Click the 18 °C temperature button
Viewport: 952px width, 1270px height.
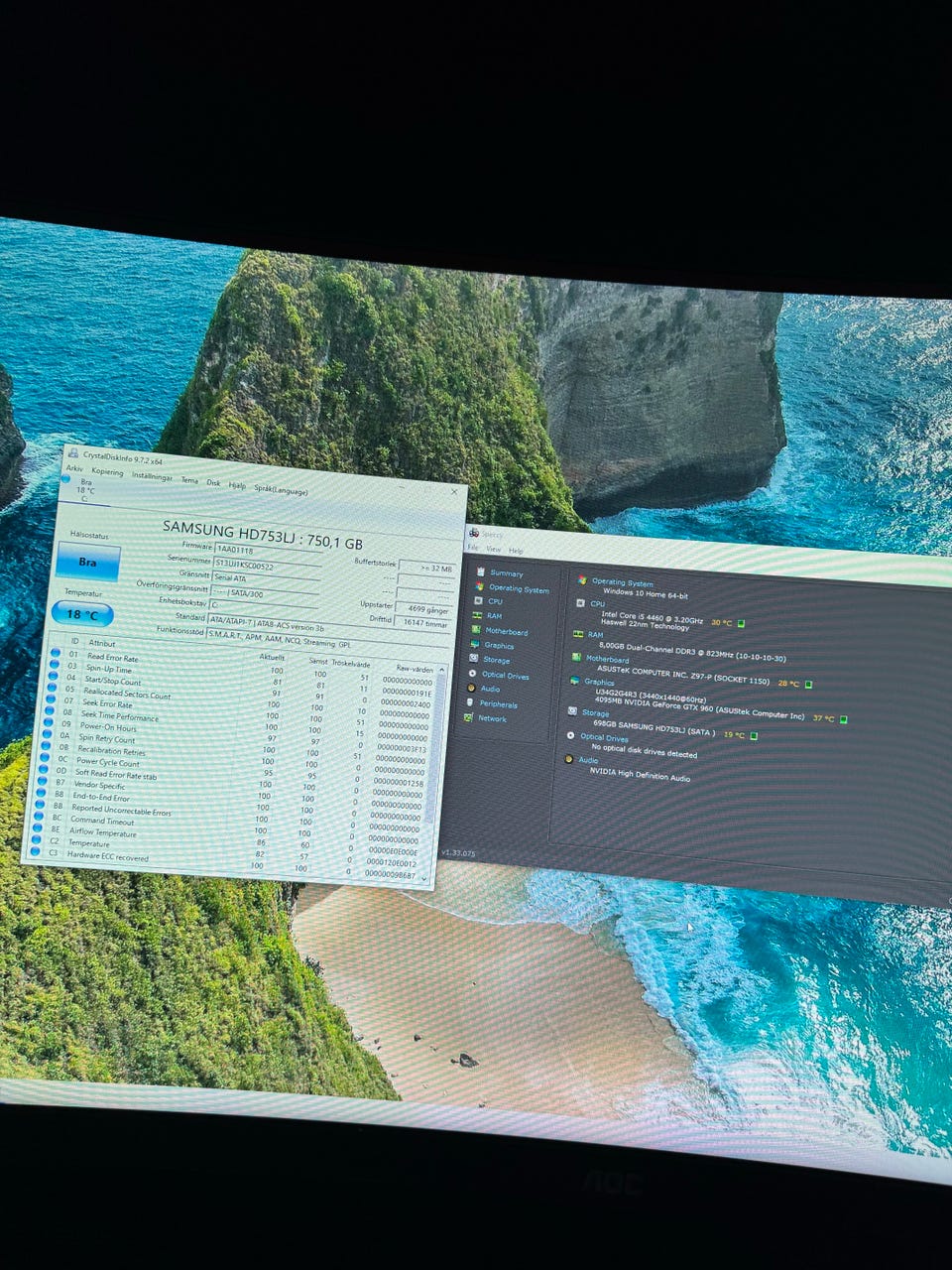81,614
